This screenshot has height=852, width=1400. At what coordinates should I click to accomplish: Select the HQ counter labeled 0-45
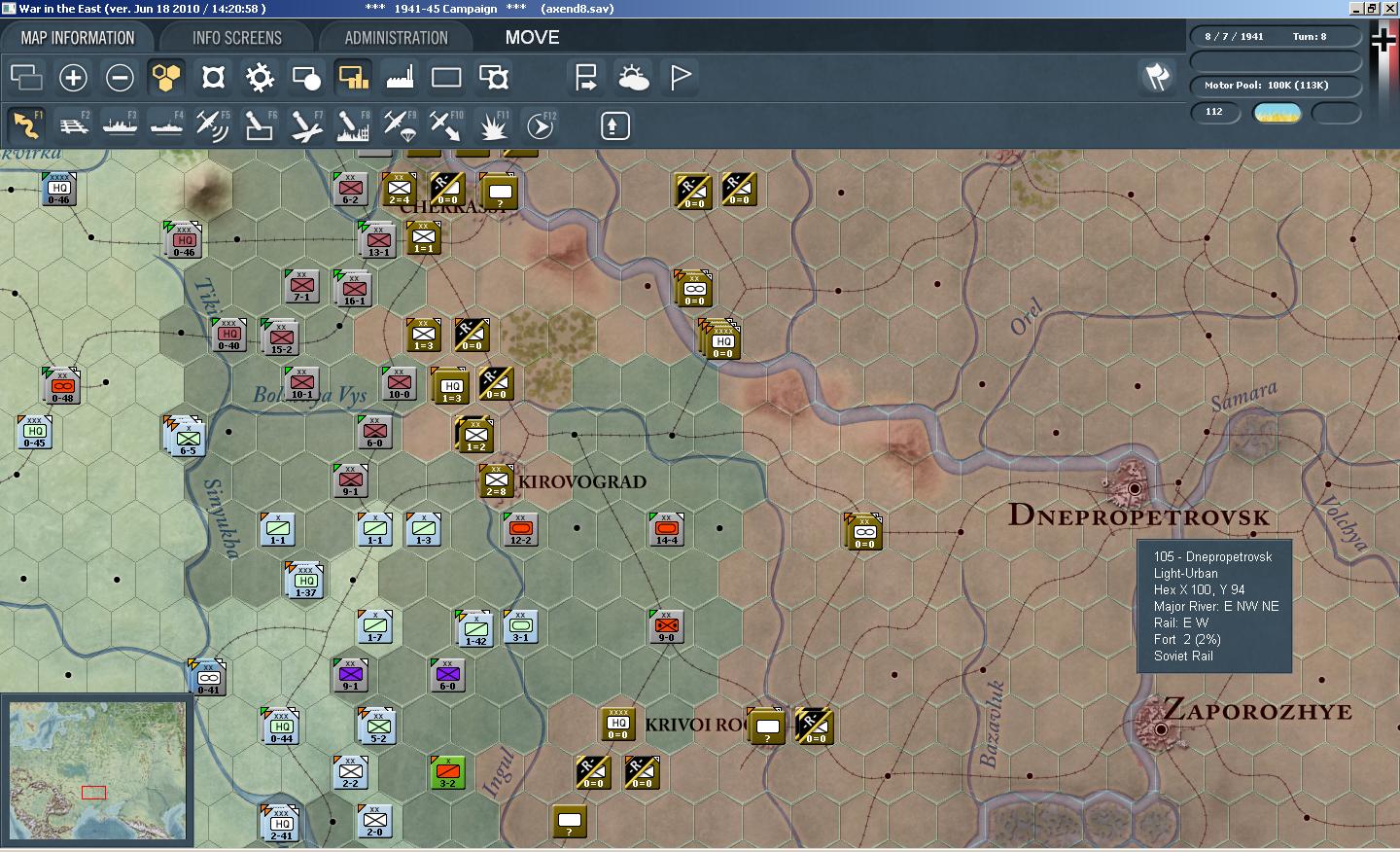tap(34, 433)
